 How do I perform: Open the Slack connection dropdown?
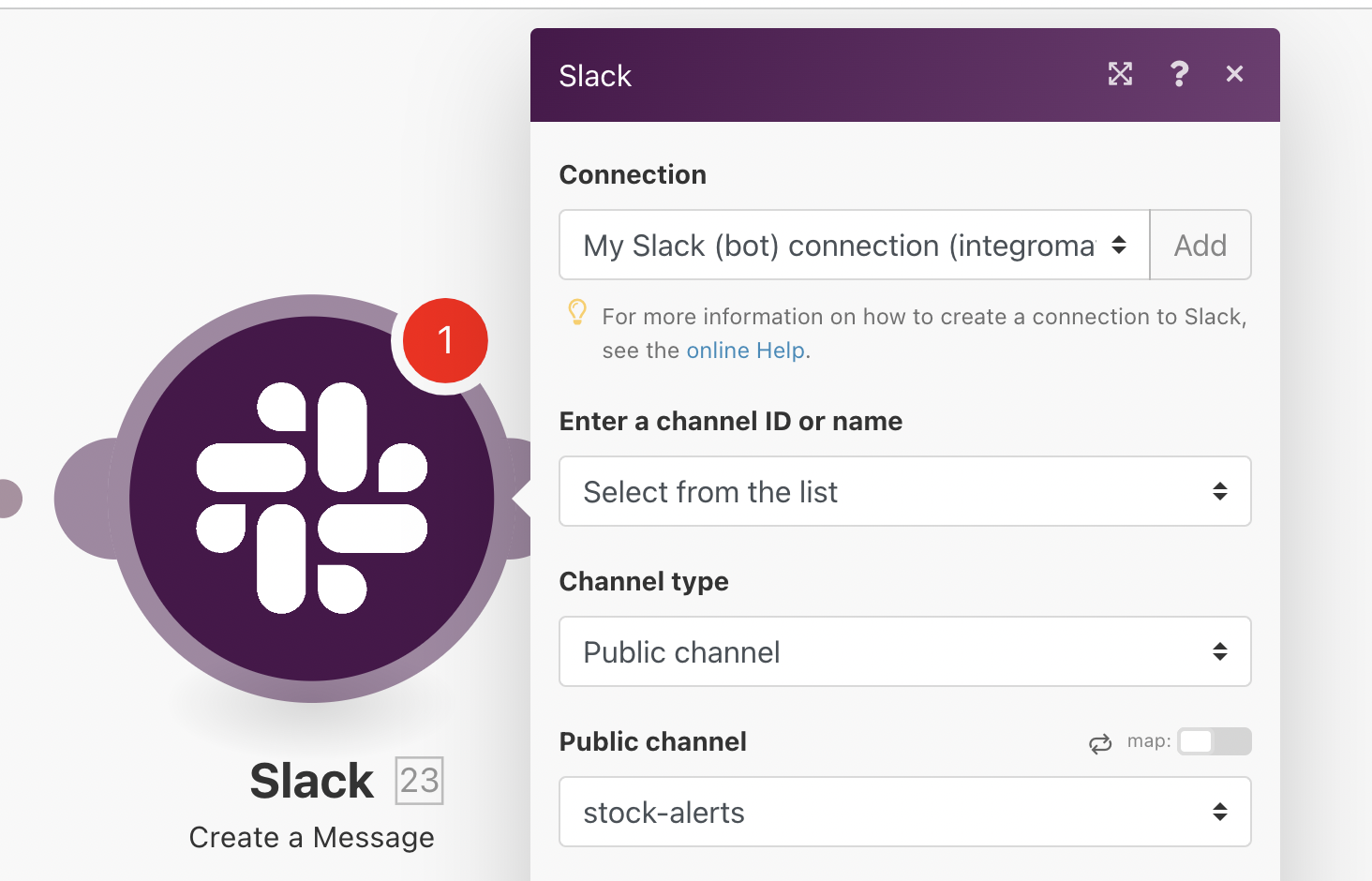(853, 246)
